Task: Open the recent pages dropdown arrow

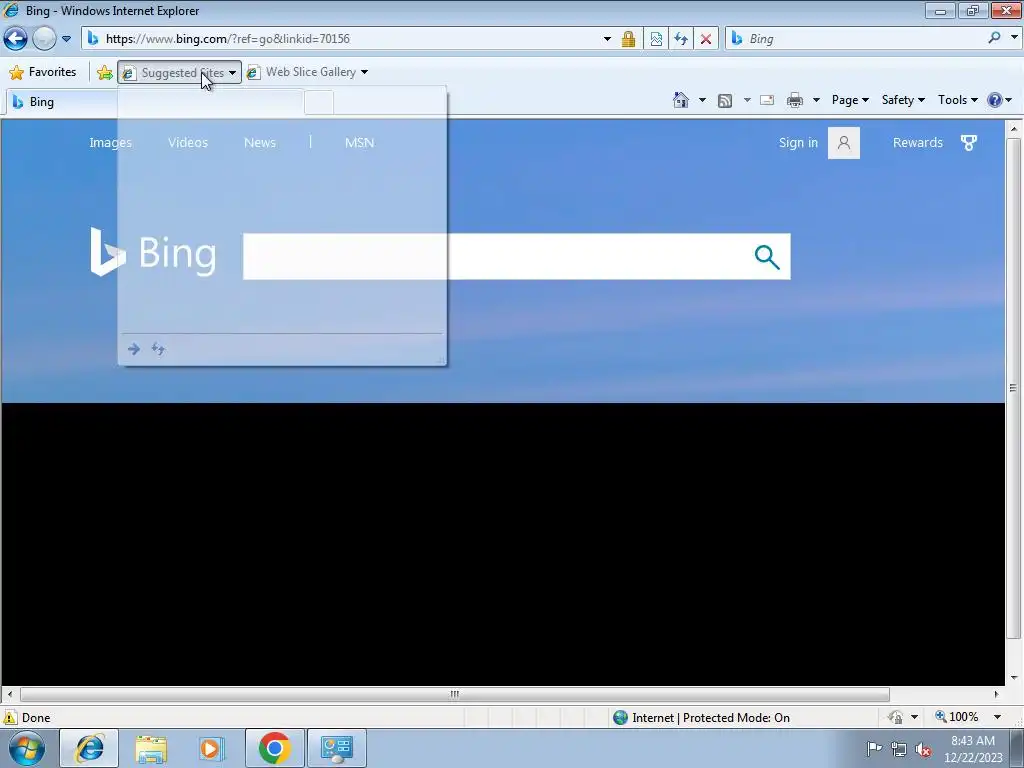Action: click(67, 39)
